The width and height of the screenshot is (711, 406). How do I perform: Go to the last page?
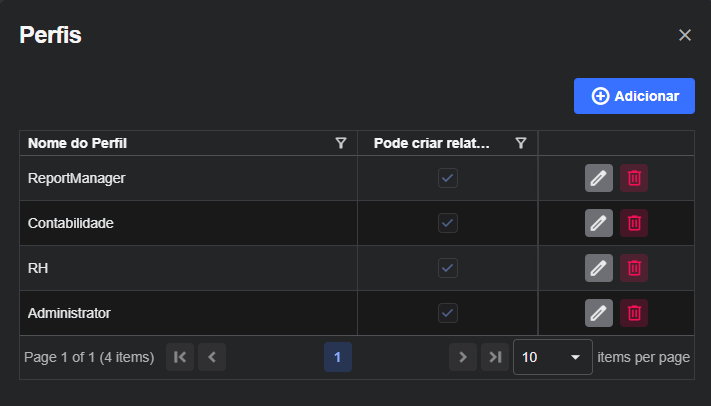point(495,357)
